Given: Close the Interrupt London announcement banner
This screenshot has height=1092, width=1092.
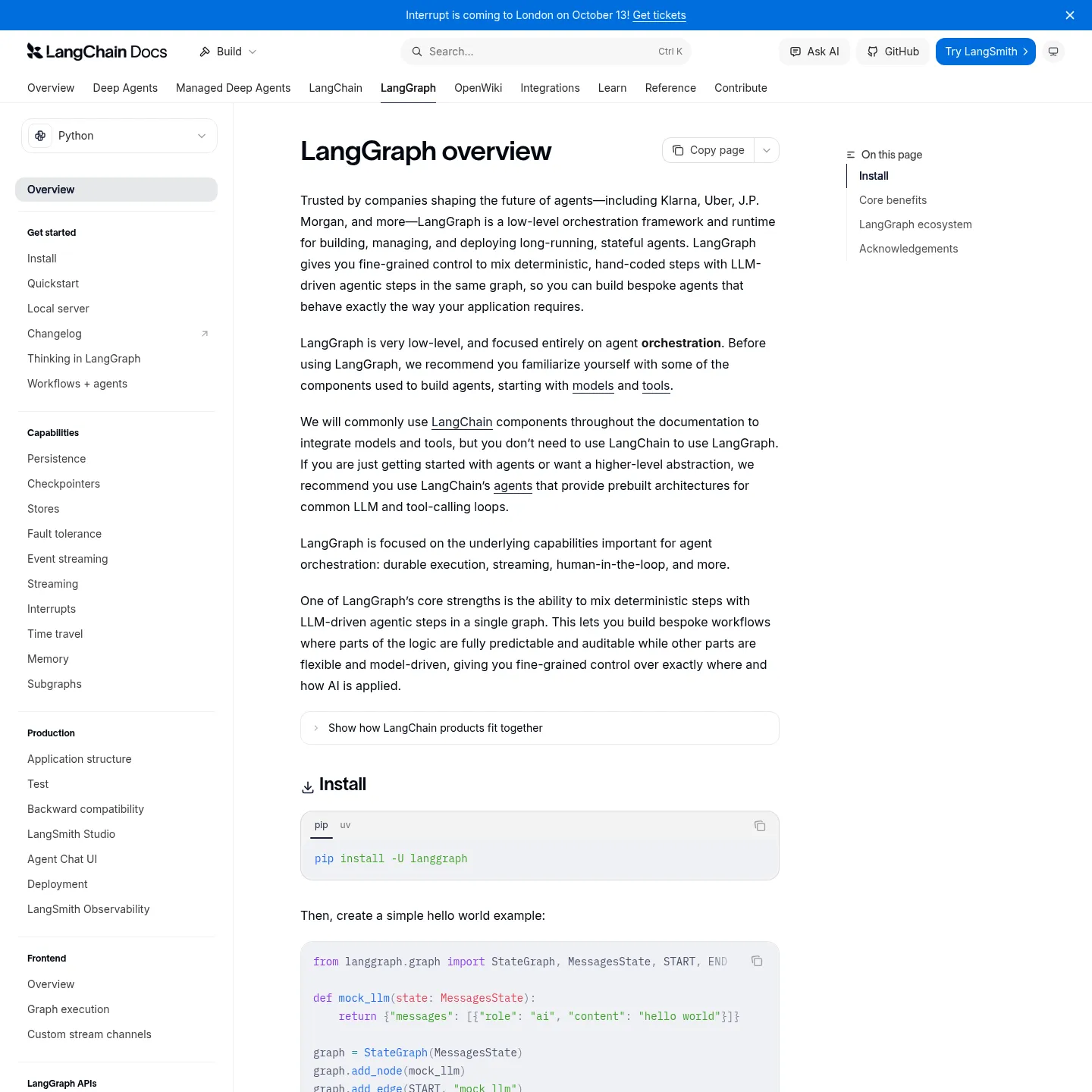Looking at the screenshot, I should [x=1070, y=15].
